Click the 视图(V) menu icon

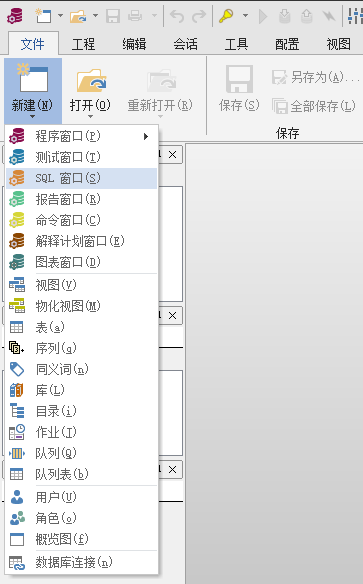click(x=17, y=285)
